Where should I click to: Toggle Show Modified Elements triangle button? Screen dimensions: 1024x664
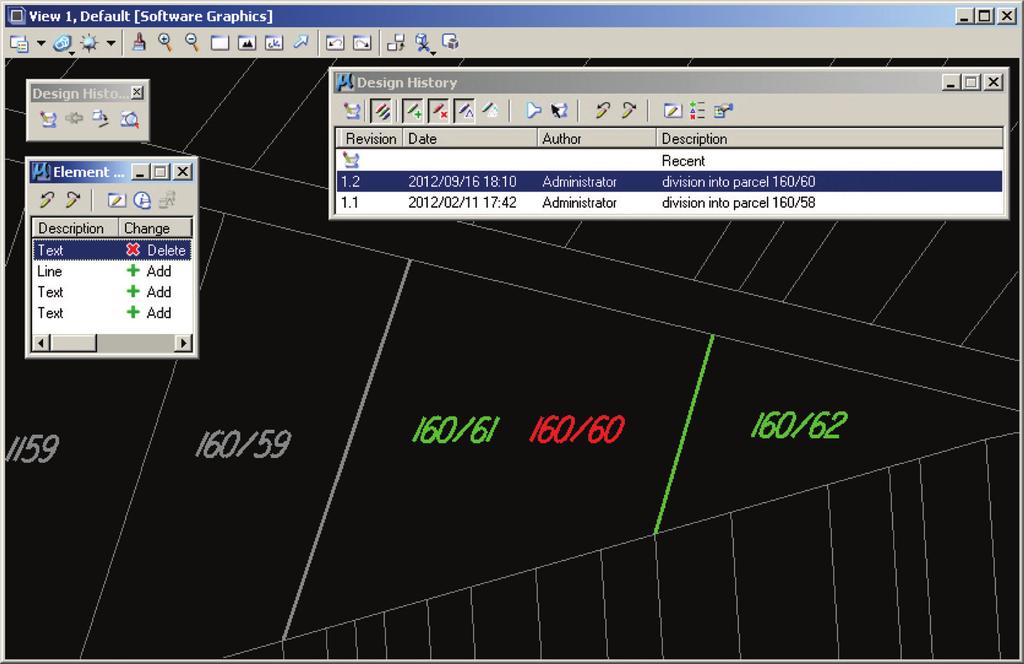(465, 111)
